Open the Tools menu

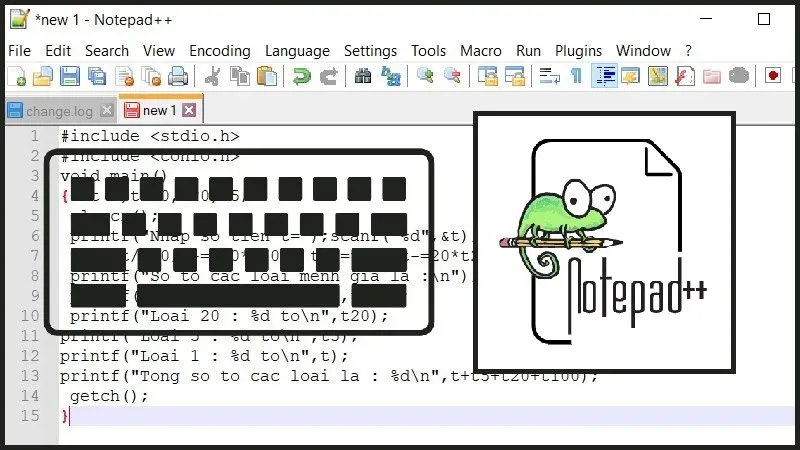[x=428, y=51]
